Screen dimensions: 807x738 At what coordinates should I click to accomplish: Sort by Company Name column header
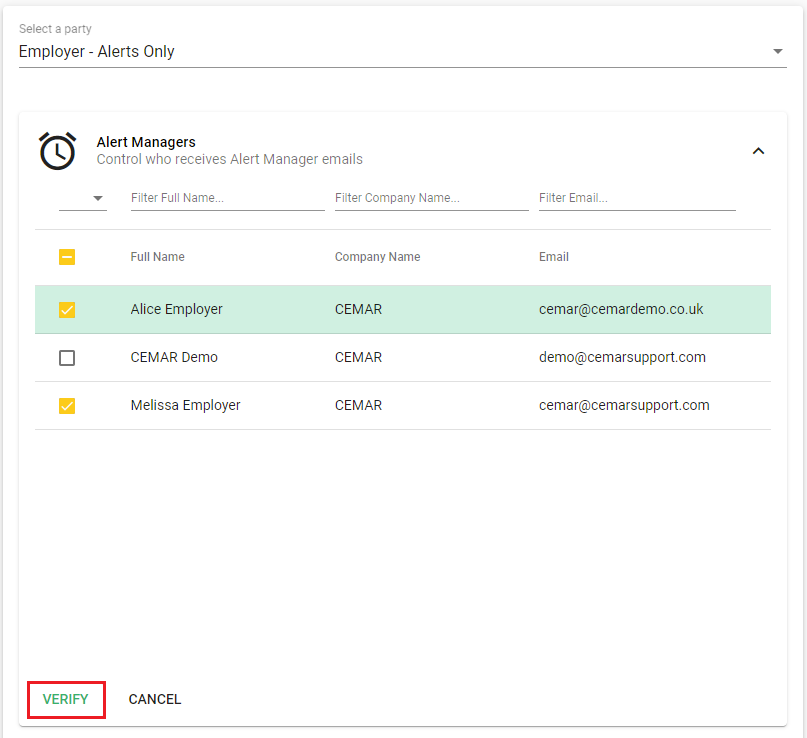tap(377, 257)
